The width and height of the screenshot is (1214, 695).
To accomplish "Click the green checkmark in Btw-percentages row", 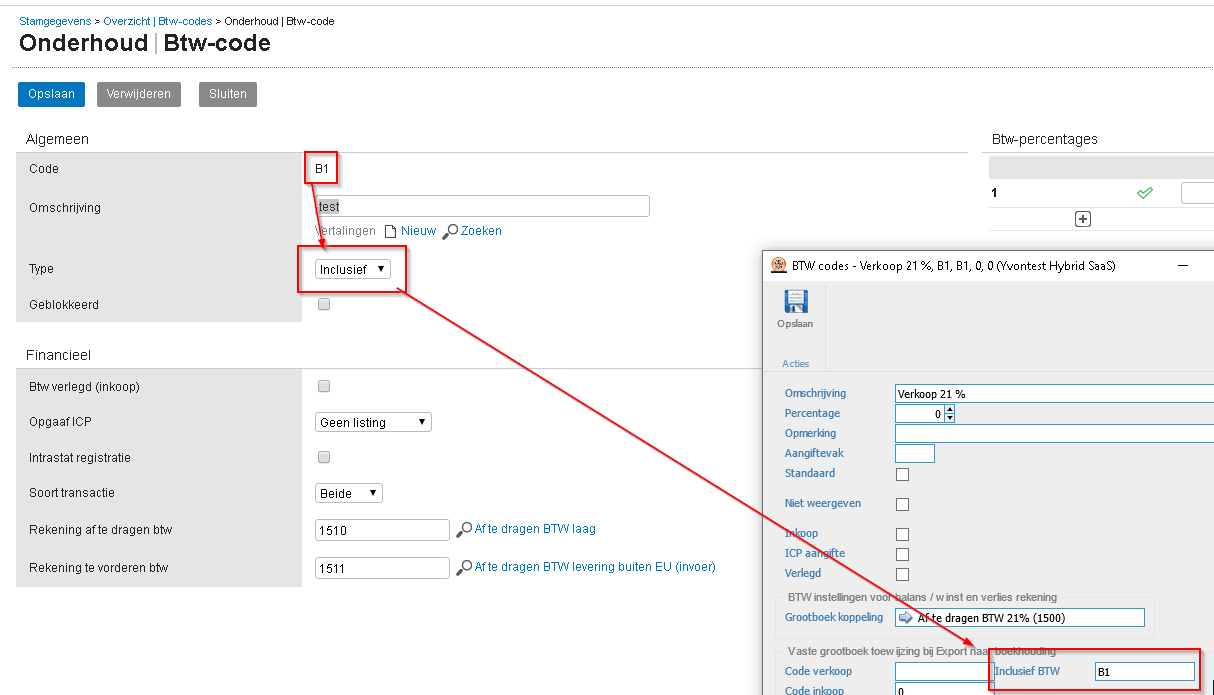I will [x=1145, y=193].
